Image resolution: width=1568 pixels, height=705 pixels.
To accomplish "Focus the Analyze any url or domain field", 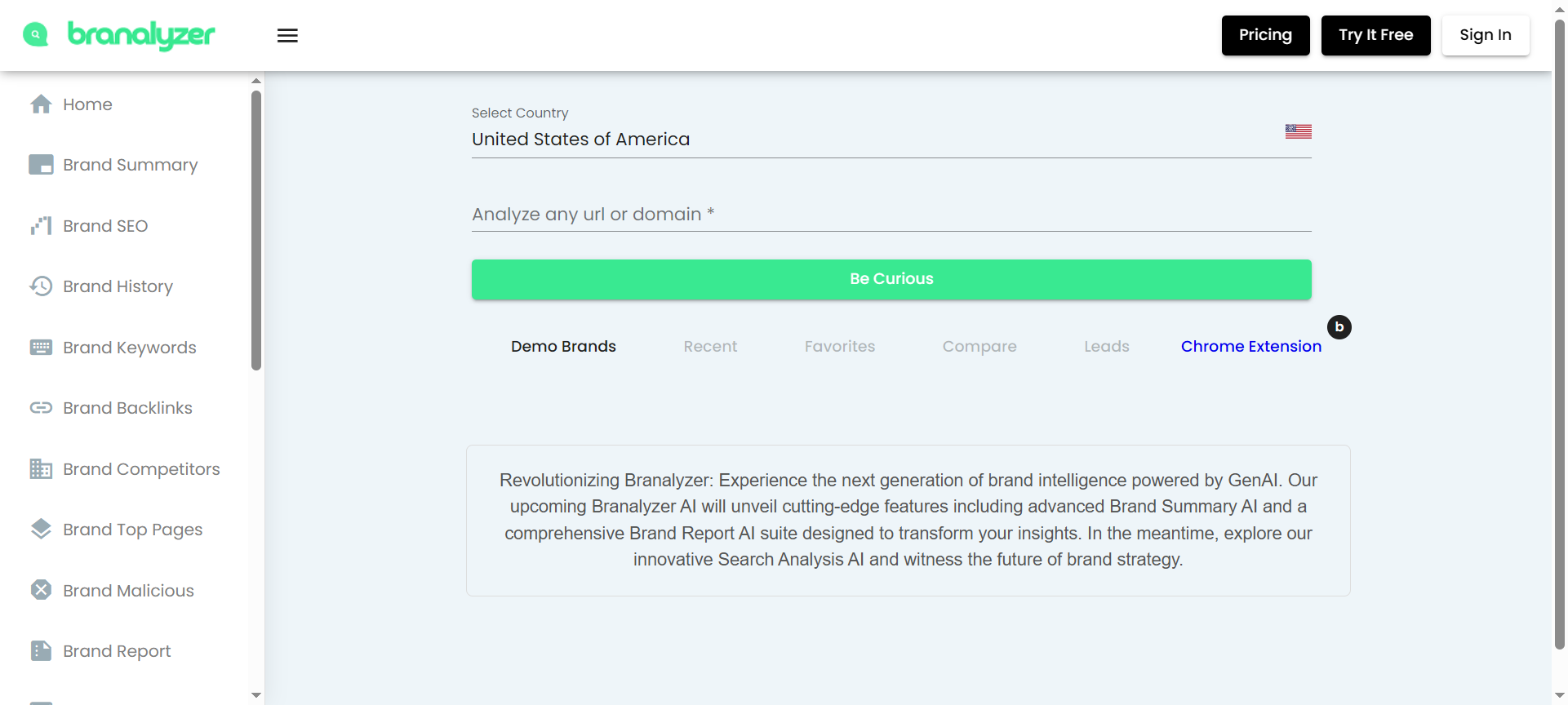I will click(891, 215).
